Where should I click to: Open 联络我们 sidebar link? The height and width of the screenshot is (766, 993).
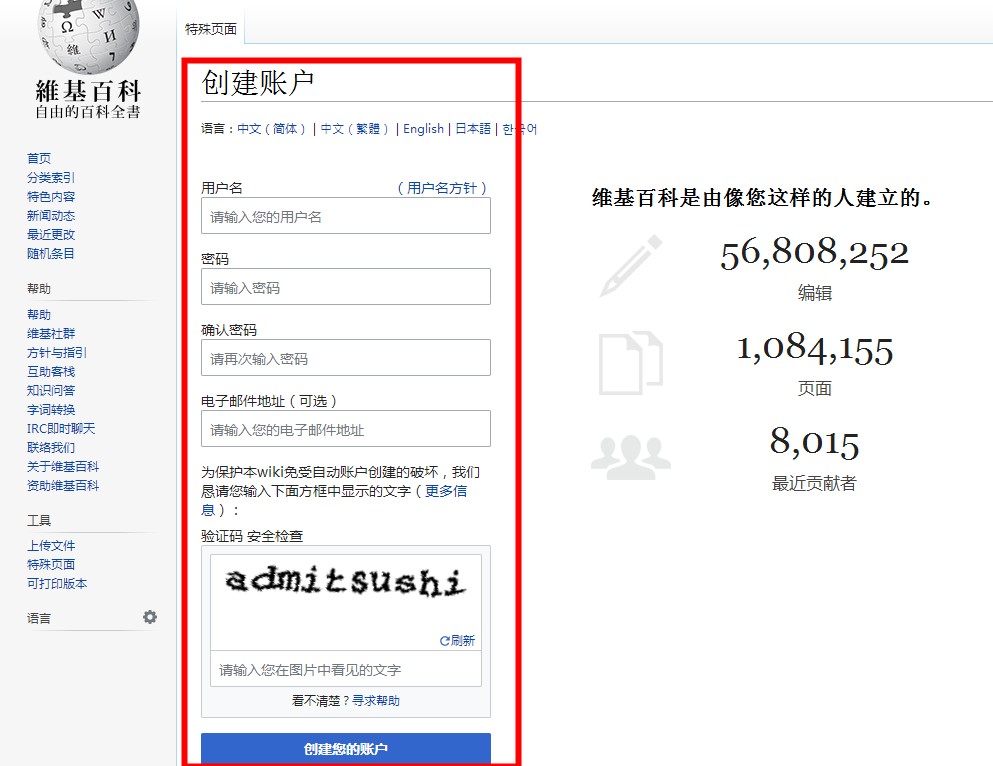click(51, 448)
